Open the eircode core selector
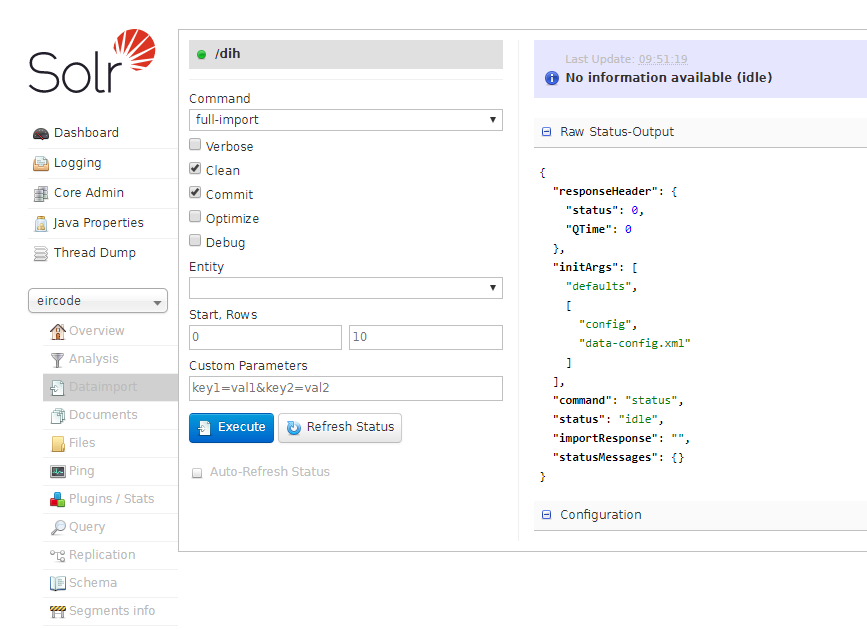 98,301
